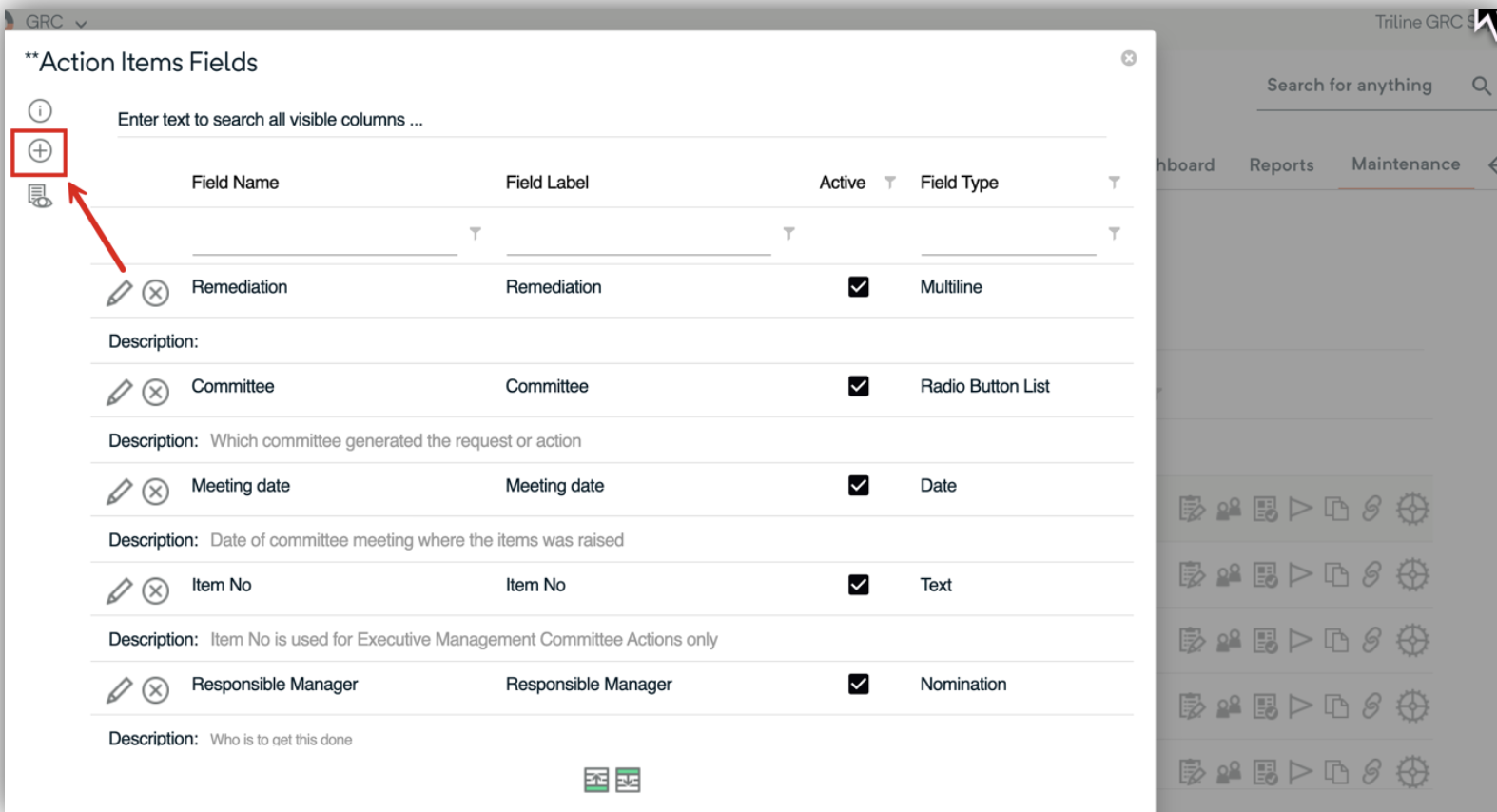Close the Action Items Fields dialog
Viewport: 1497px width, 812px height.
tap(1129, 59)
